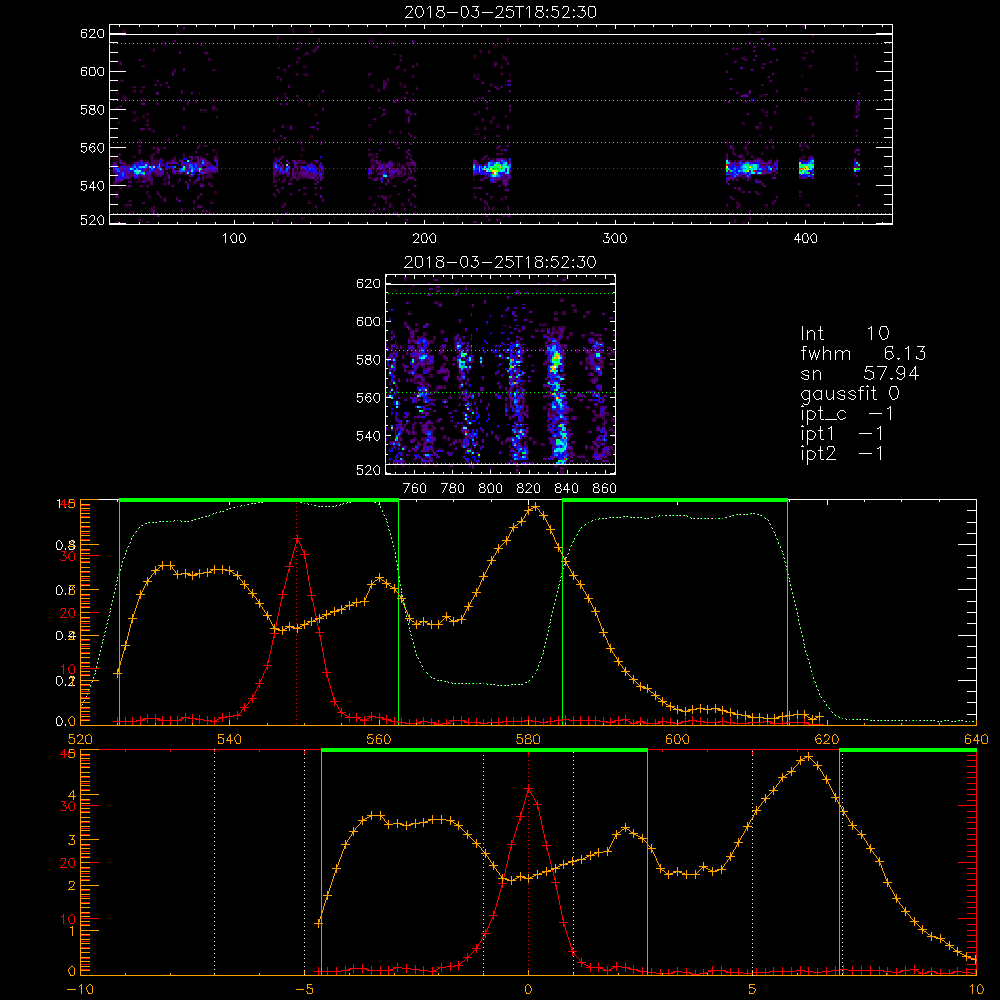Click the -5 label on bottom plot x-axis
The height and width of the screenshot is (1000, 1000).
(304, 990)
